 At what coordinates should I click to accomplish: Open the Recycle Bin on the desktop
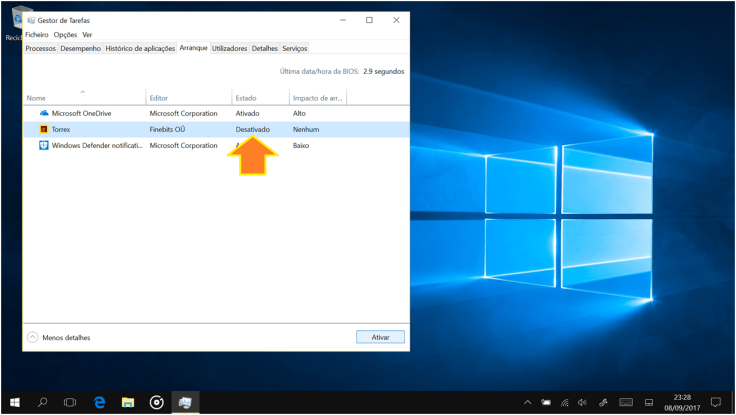click(x=13, y=22)
